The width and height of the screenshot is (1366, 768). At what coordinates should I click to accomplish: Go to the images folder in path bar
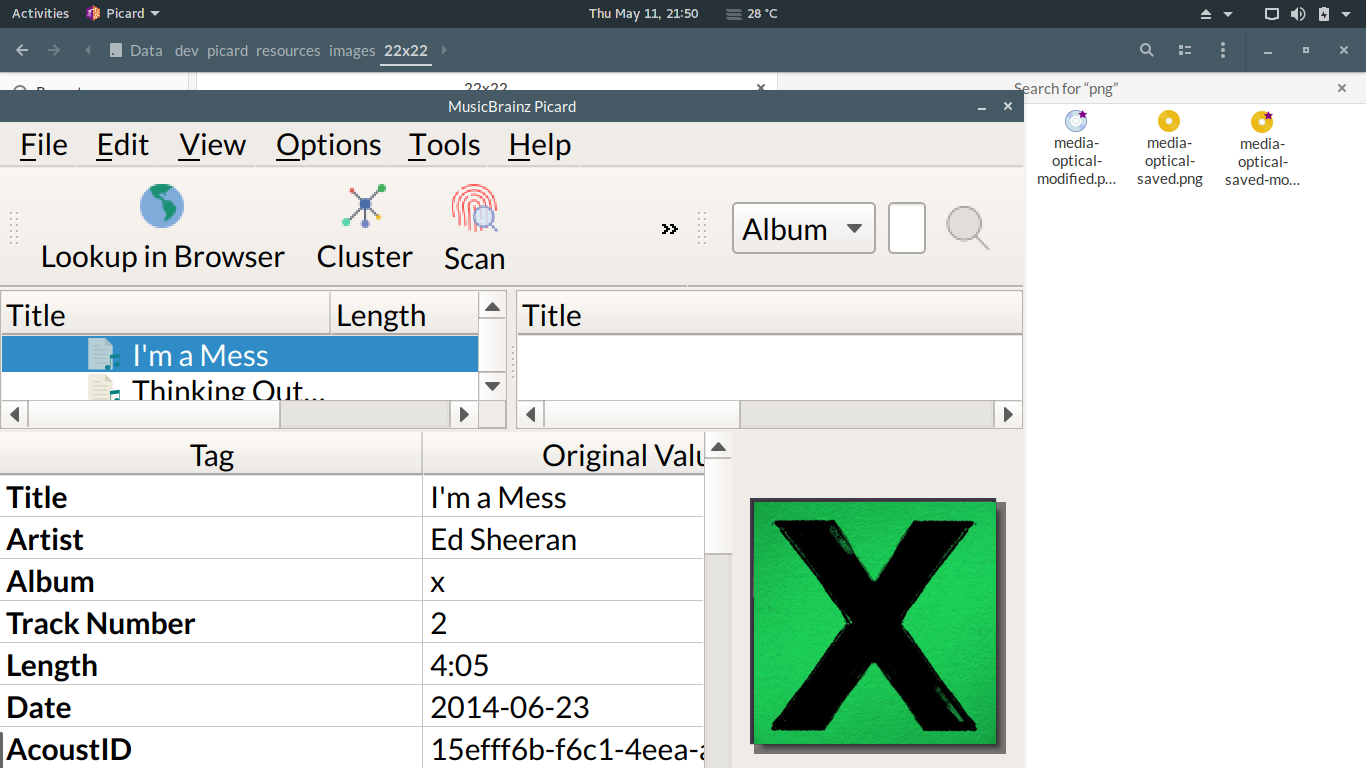[352, 50]
